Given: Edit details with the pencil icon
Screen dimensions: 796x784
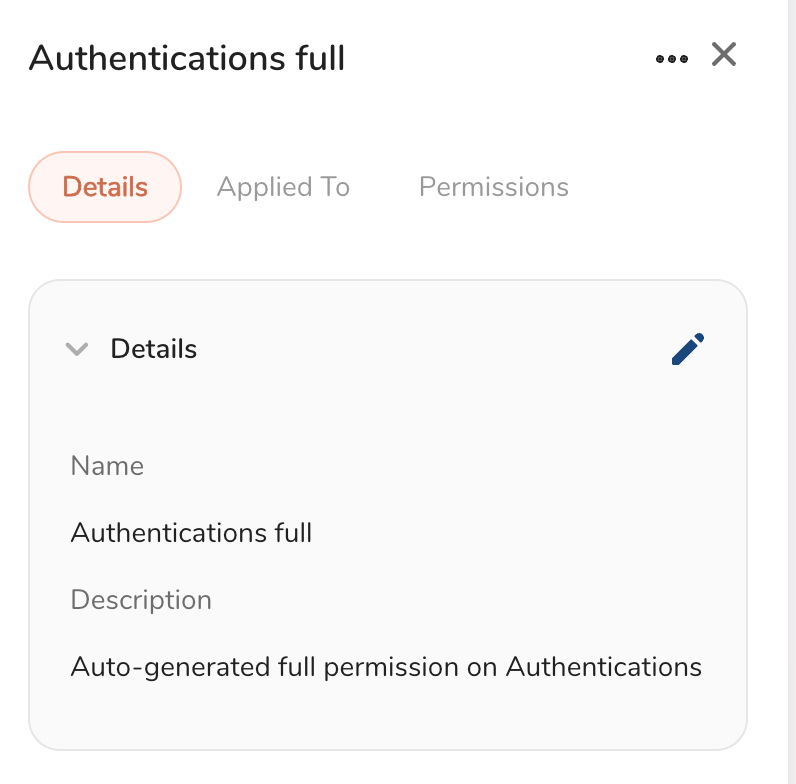Looking at the screenshot, I should click(688, 349).
